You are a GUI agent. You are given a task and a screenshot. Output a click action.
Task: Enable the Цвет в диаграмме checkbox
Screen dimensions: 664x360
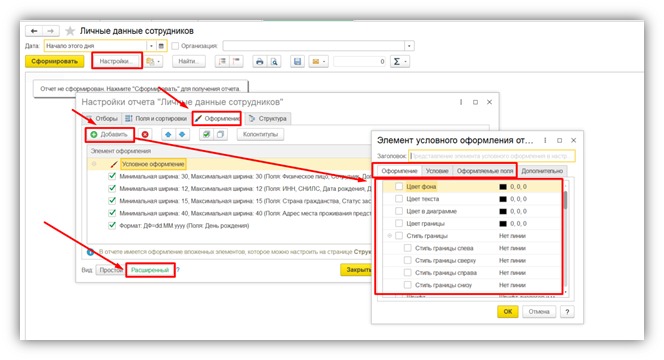click(398, 211)
